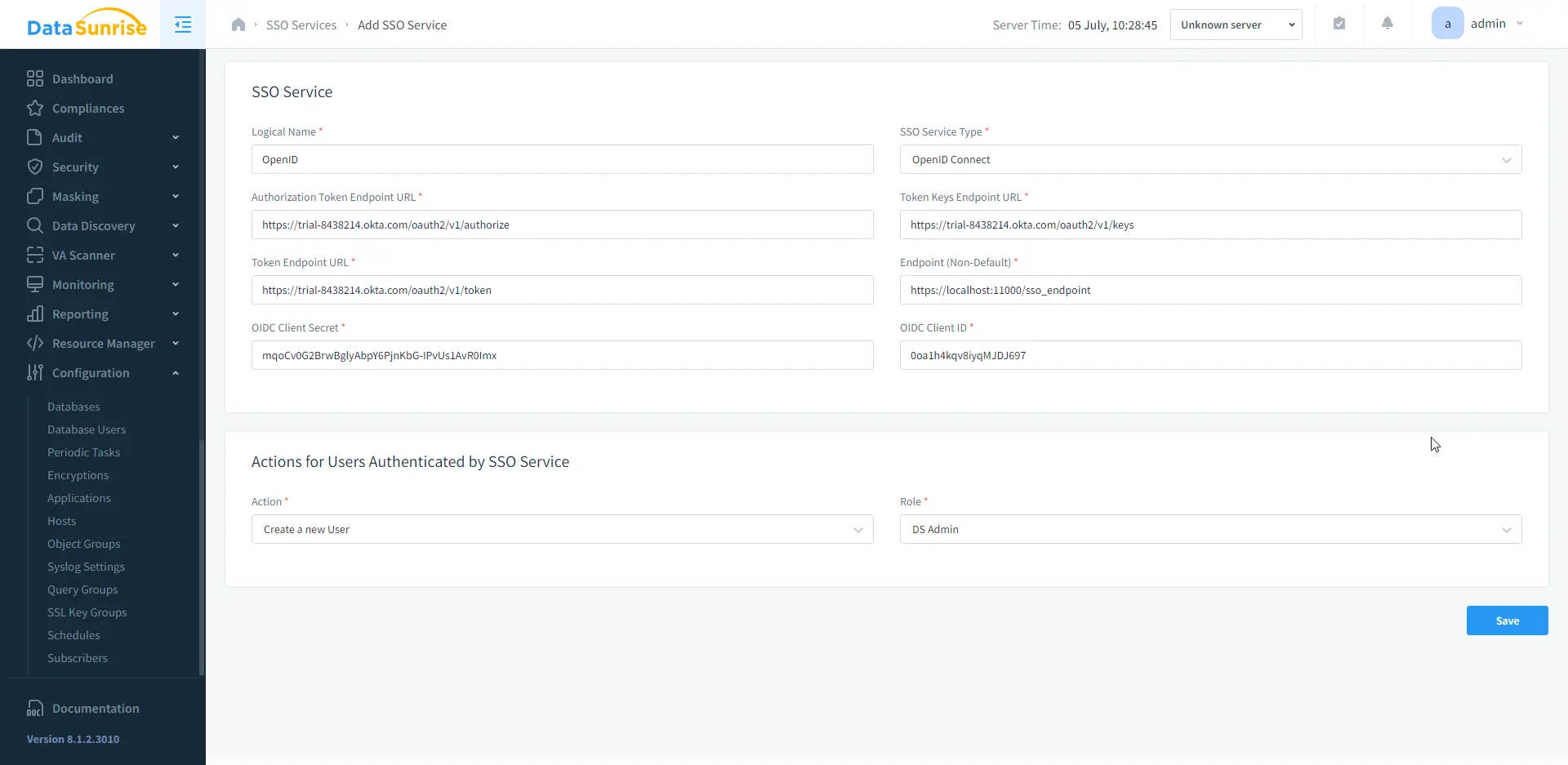Open the notifications bell
The width and height of the screenshot is (1568, 765).
(x=1387, y=24)
